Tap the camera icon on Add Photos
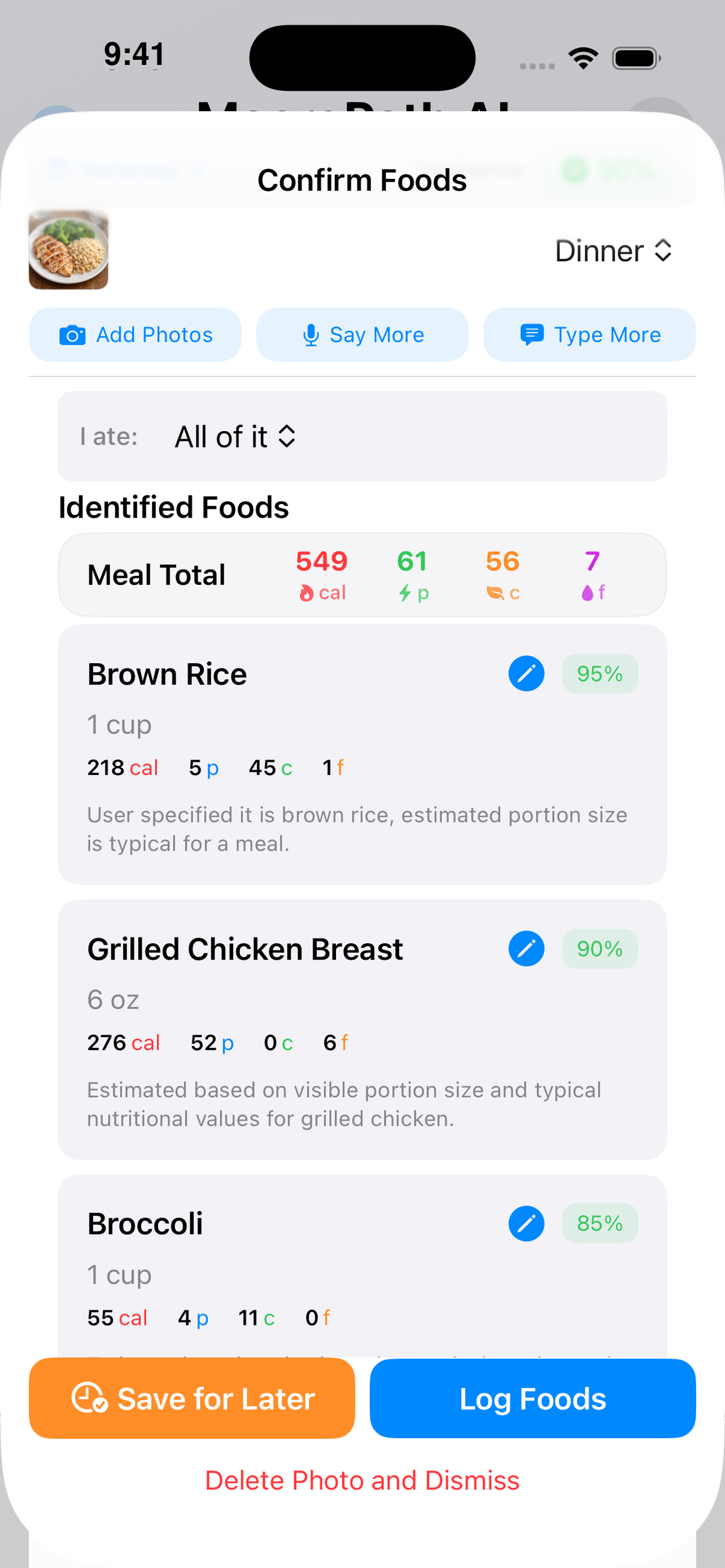 pyautogui.click(x=72, y=335)
